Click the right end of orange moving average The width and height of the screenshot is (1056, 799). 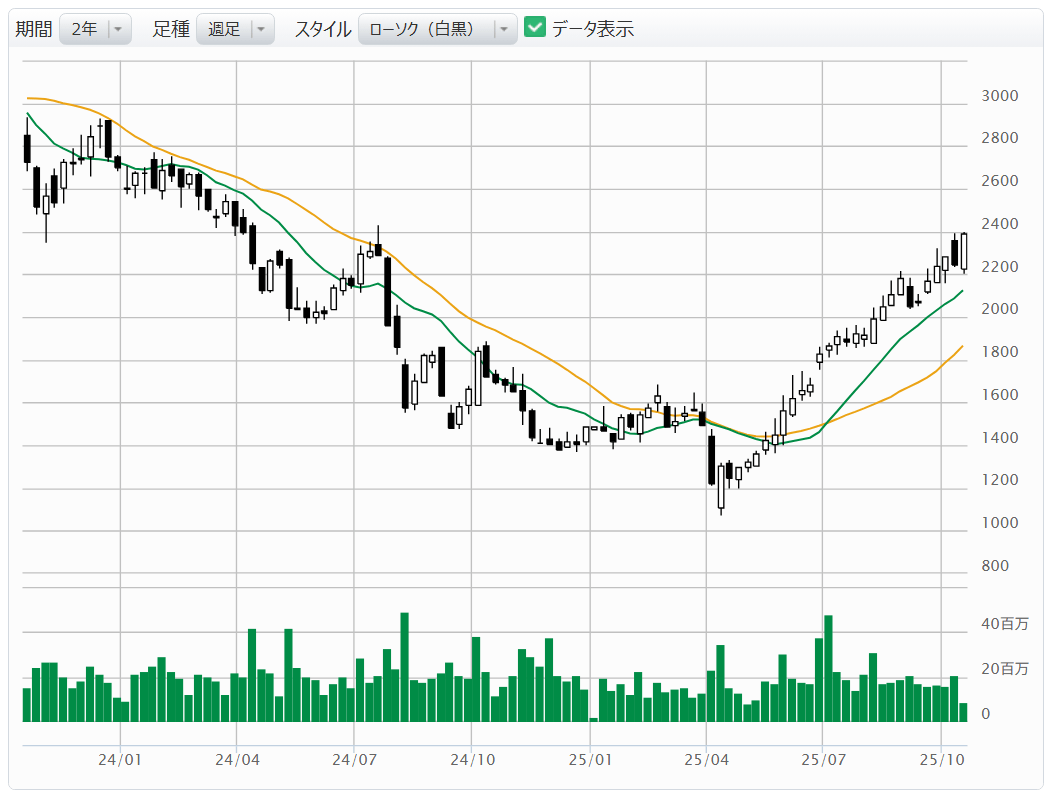962,346
